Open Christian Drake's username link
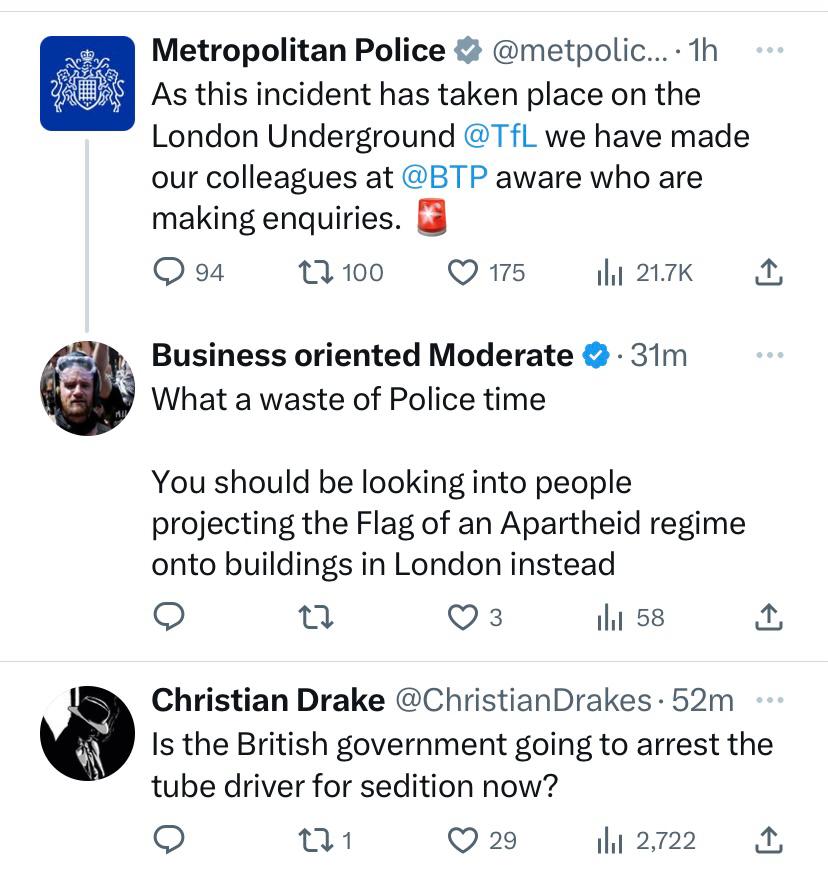 pos(524,700)
